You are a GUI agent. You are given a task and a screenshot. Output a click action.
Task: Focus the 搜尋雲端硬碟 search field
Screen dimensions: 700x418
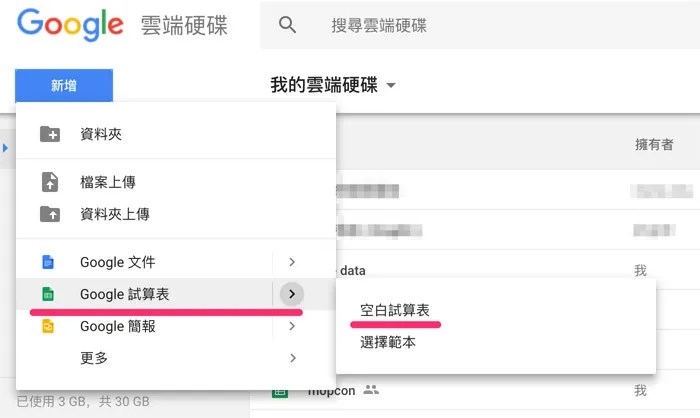(x=480, y=25)
